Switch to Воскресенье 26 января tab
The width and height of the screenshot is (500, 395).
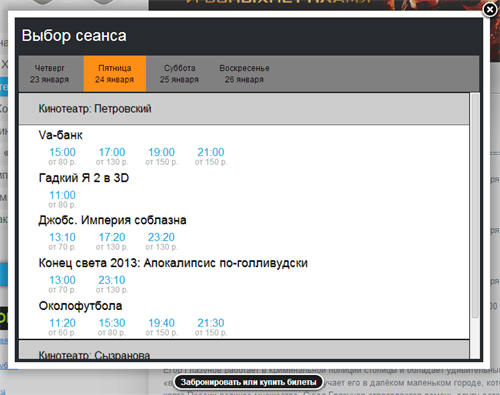tap(244, 74)
